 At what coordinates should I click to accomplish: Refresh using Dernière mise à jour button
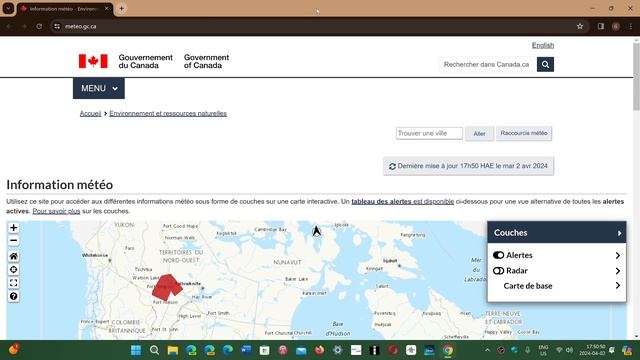point(469,166)
